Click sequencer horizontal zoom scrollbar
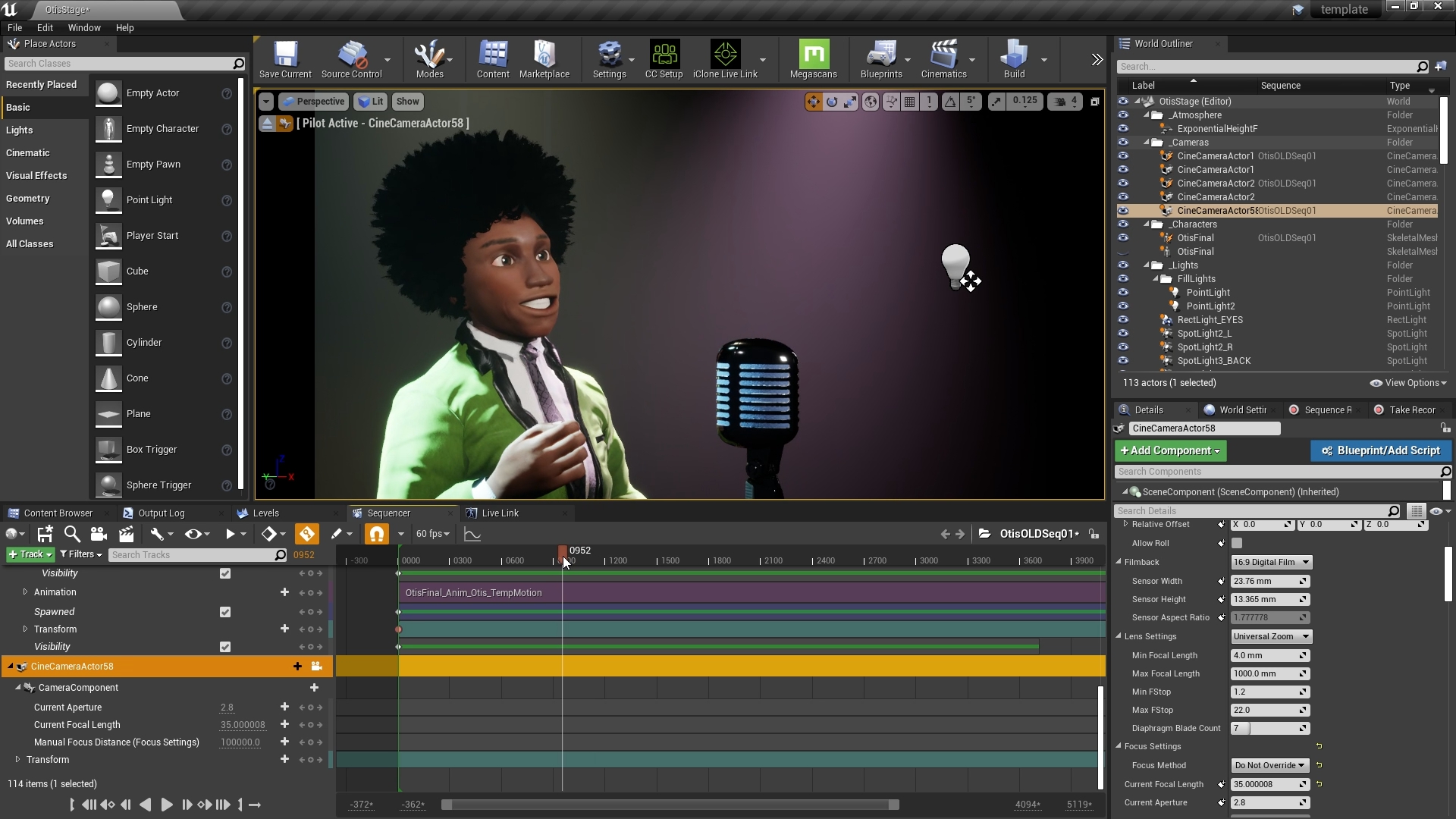1456x819 pixels. coord(670,805)
